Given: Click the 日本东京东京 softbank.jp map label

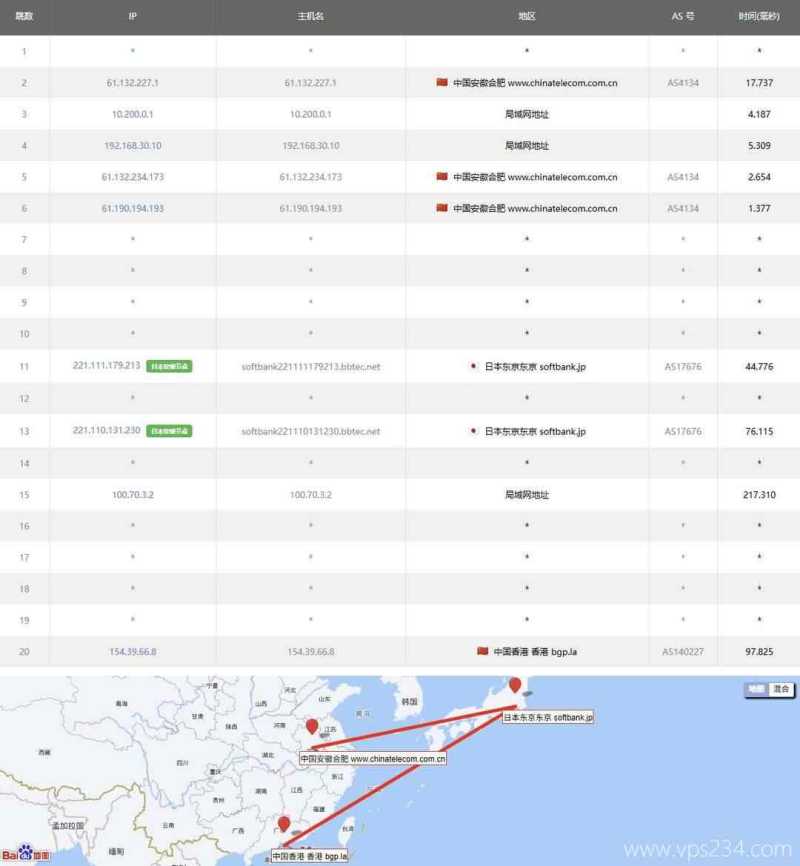Looking at the screenshot, I should pyautogui.click(x=547, y=718).
